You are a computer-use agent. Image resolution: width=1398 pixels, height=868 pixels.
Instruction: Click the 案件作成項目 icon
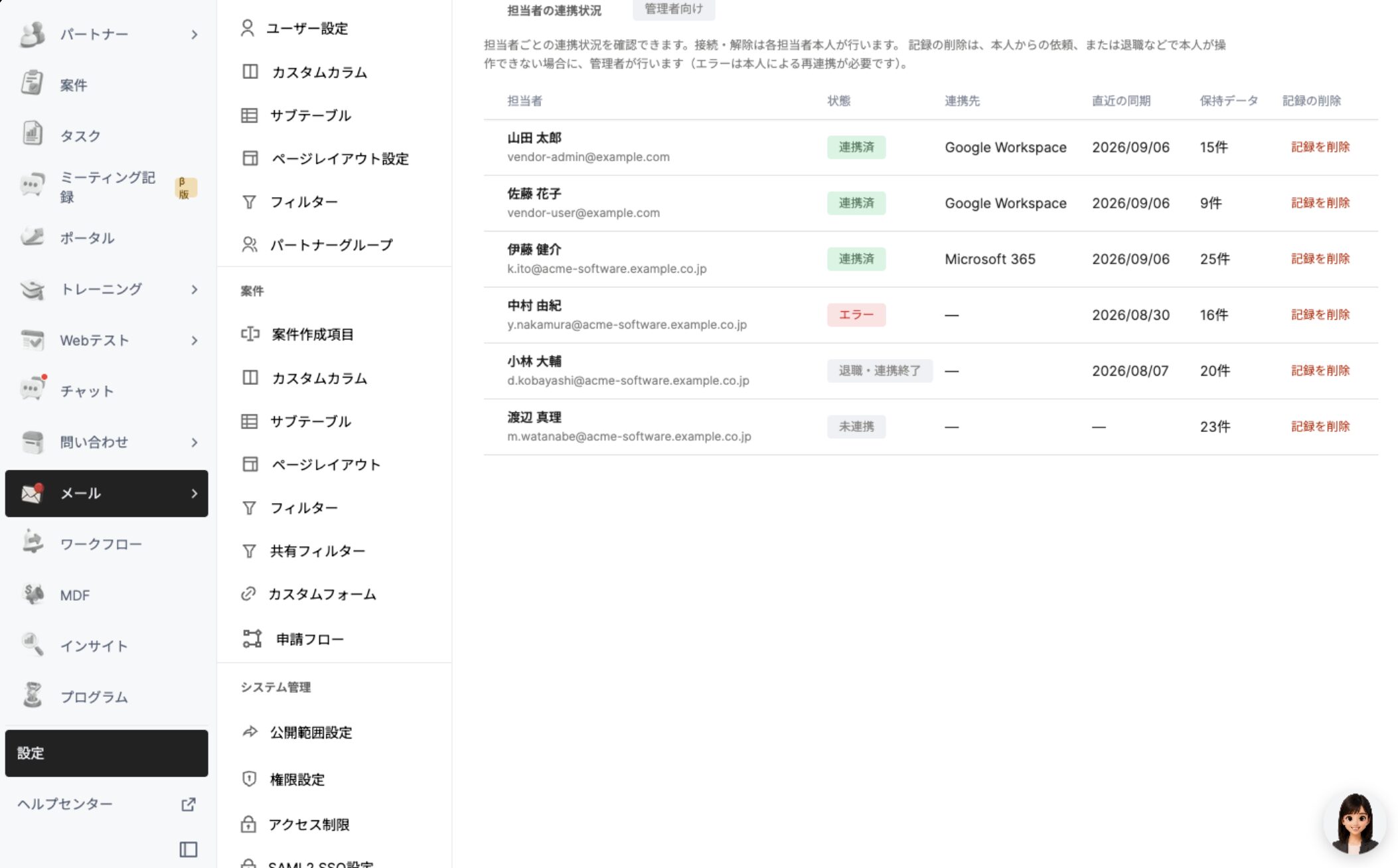pos(250,334)
